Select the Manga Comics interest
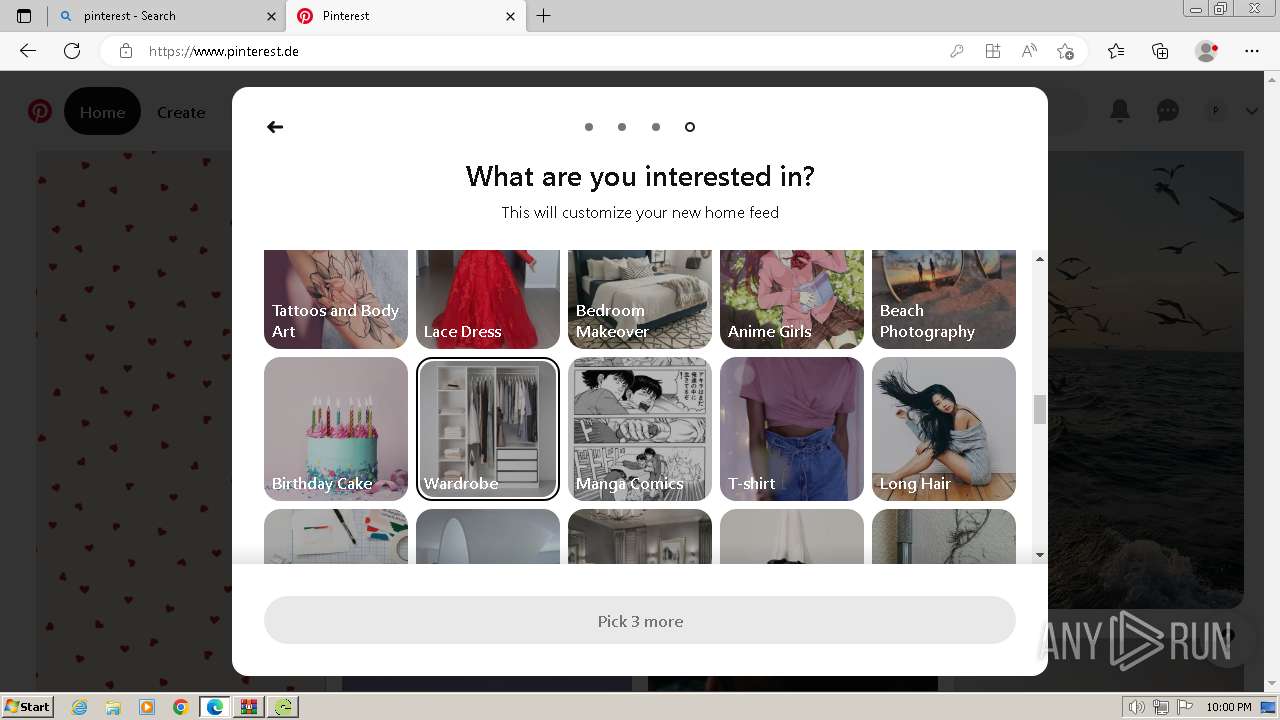Viewport: 1280px width, 720px height. point(640,429)
